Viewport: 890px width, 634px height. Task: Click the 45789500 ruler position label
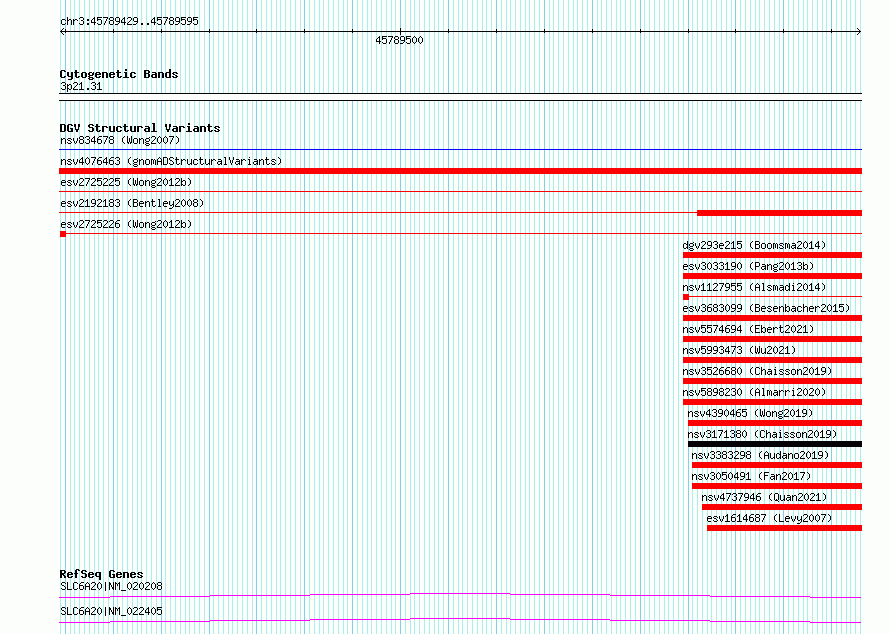399,40
